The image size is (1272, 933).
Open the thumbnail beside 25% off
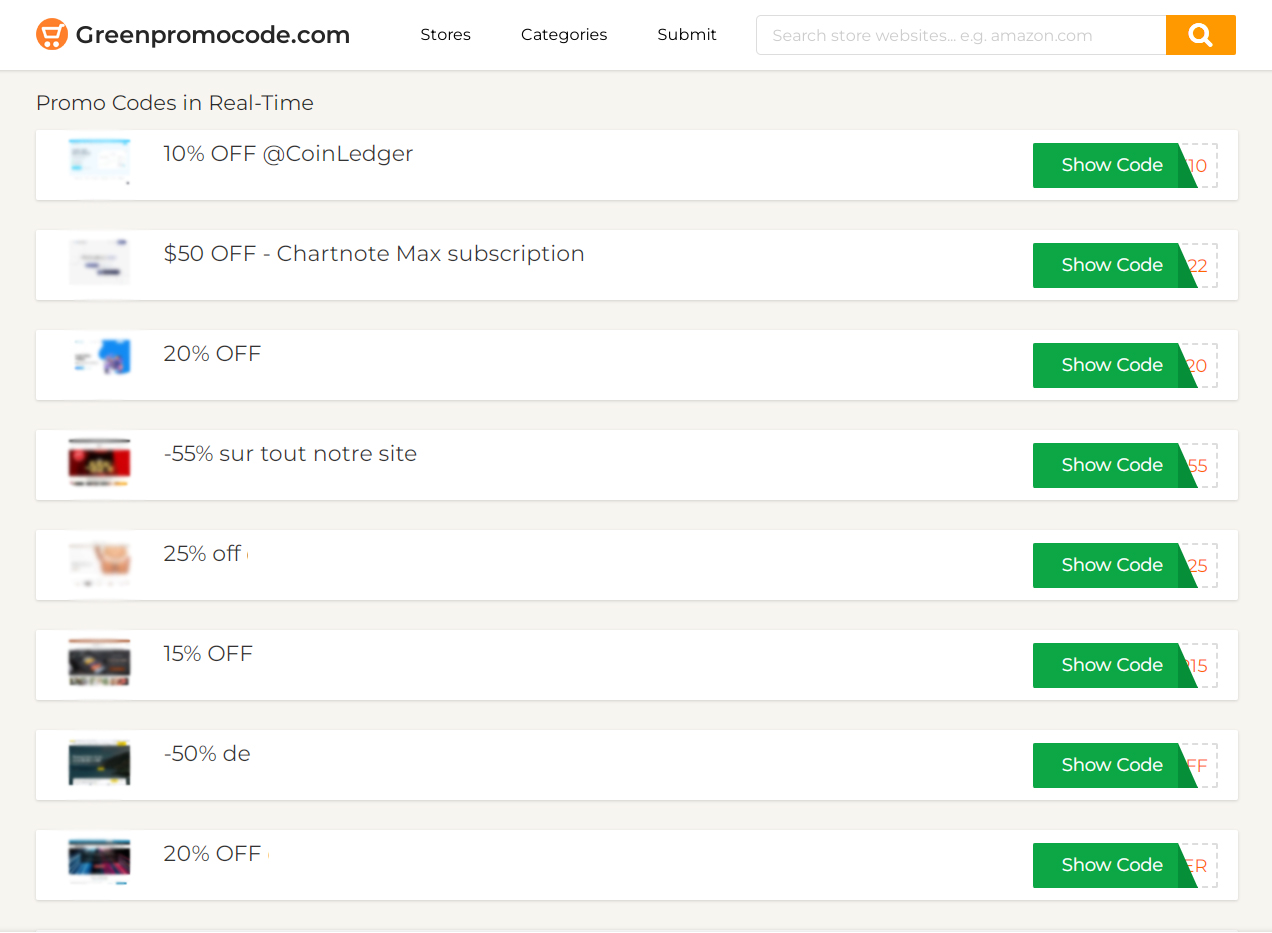coord(100,562)
